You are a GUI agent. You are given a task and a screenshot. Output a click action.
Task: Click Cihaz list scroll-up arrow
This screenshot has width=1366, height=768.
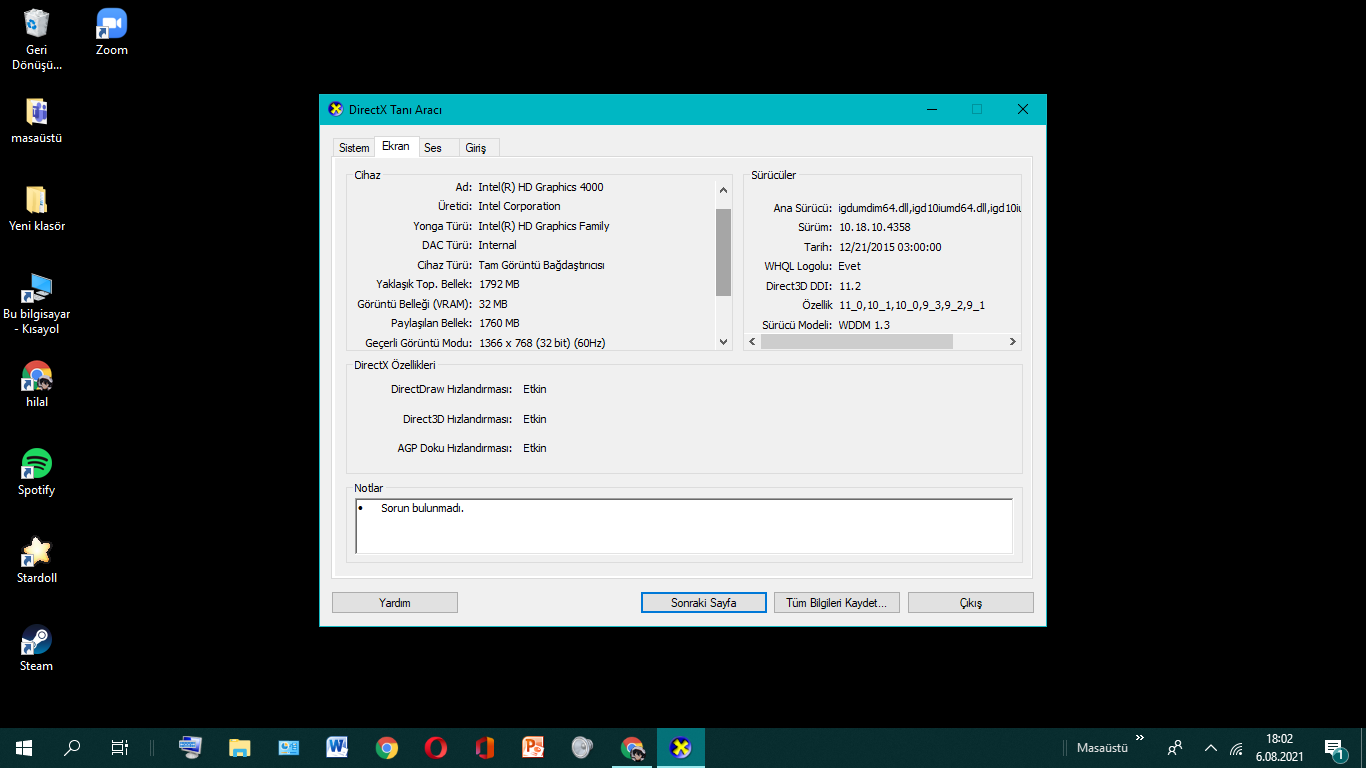(724, 189)
